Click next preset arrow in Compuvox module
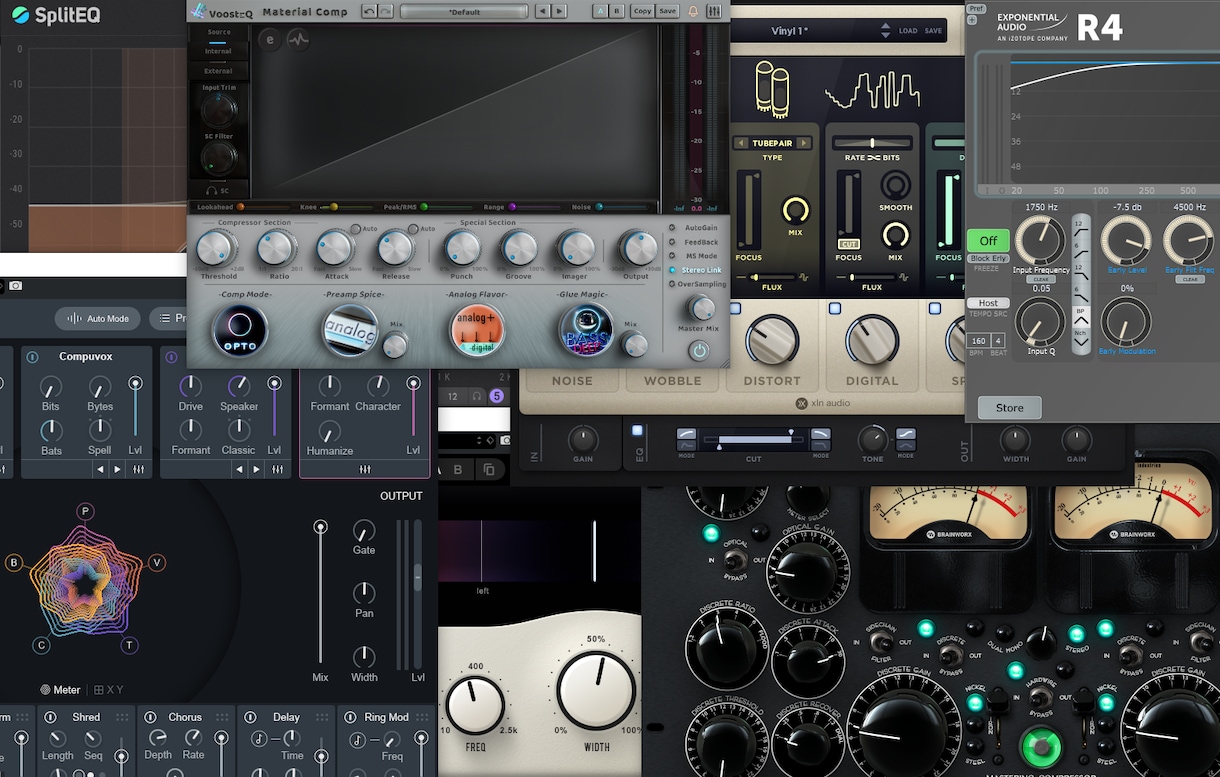The width and height of the screenshot is (1220, 777). (118, 469)
